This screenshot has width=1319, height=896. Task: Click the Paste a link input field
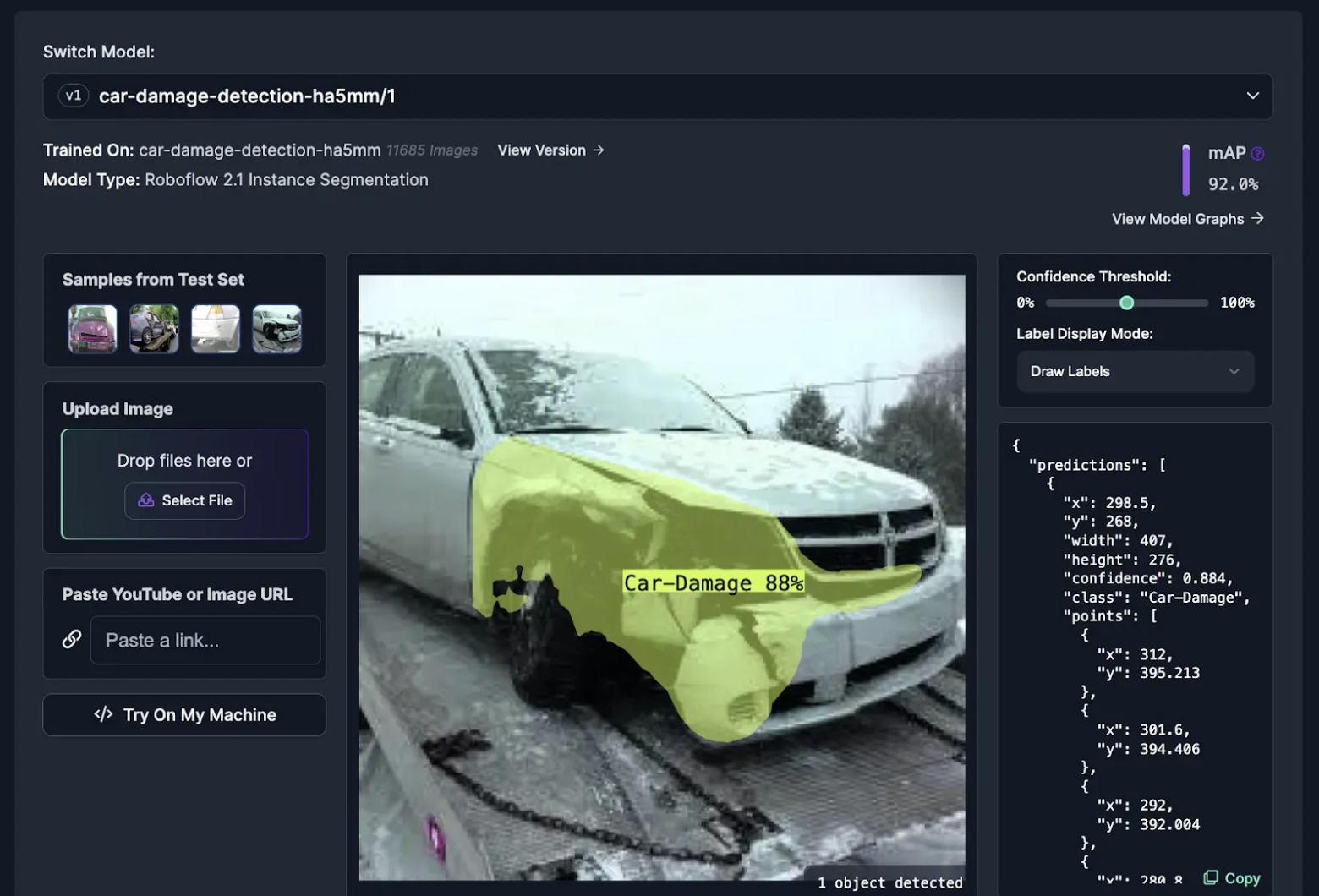tap(205, 640)
